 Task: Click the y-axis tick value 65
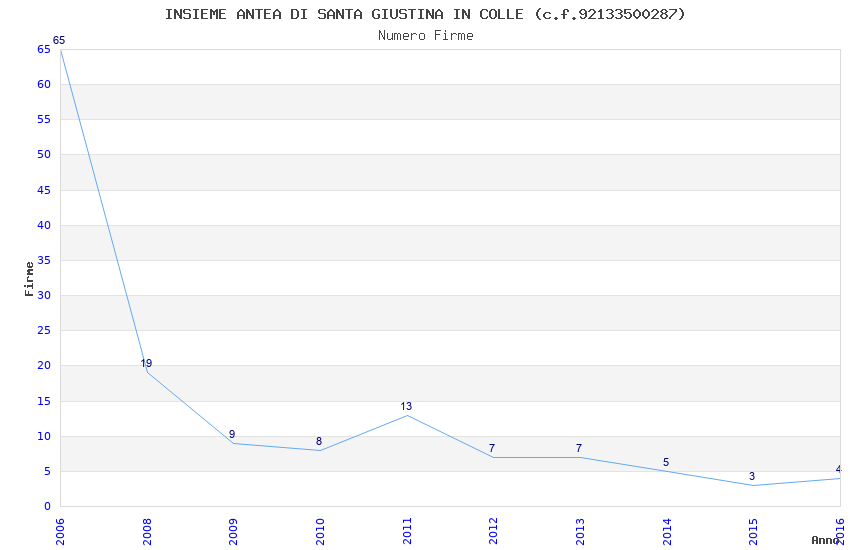coord(44,49)
